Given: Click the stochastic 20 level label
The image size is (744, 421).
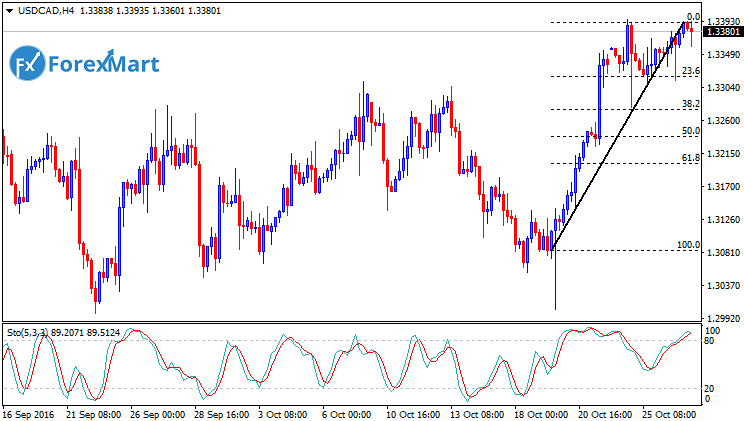Looking at the screenshot, I should pyautogui.click(x=712, y=388).
